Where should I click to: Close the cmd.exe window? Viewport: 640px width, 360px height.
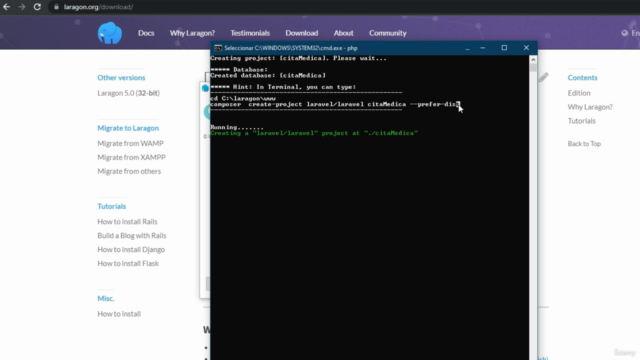point(526,48)
